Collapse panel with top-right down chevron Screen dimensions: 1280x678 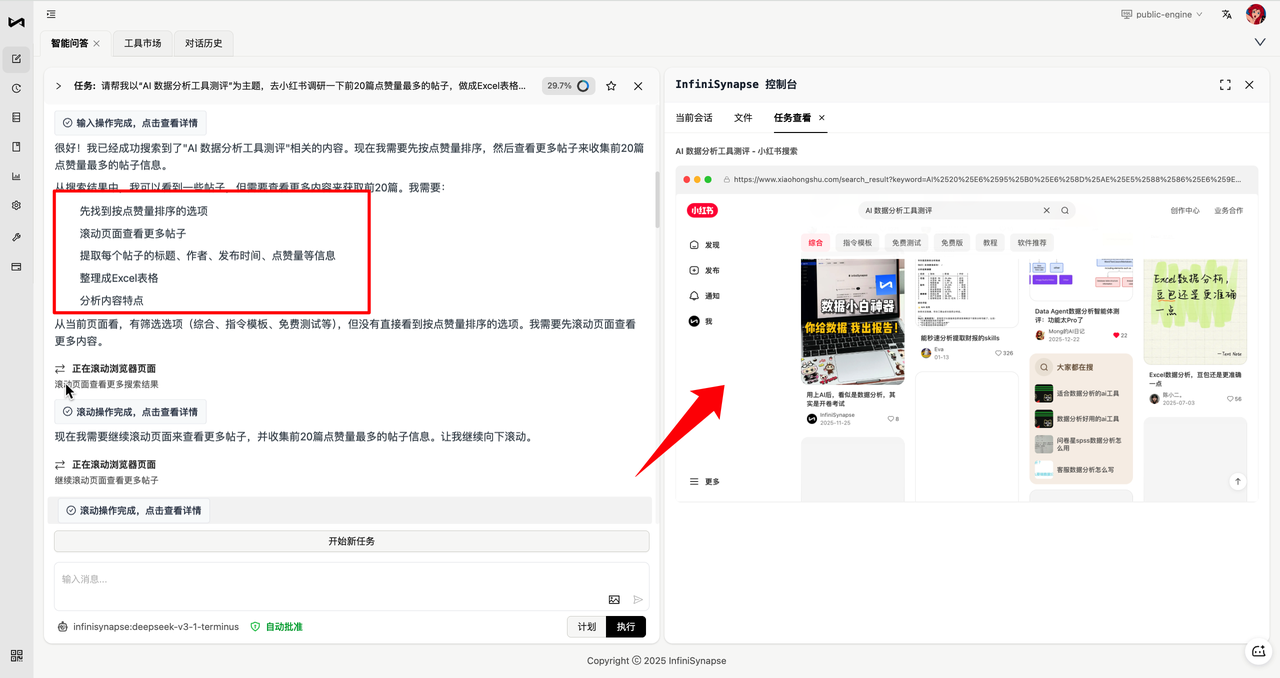1259,42
